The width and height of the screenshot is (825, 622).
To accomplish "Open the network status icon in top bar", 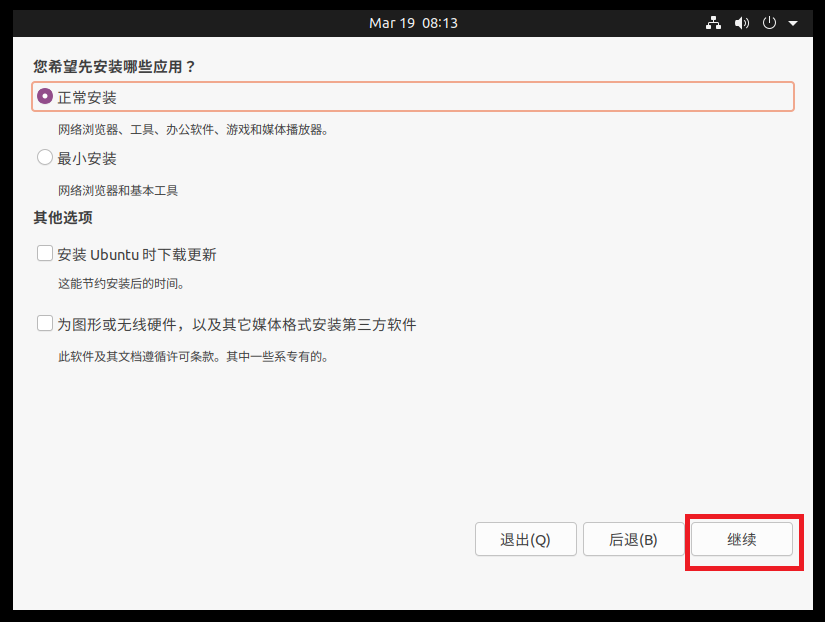I will [713, 23].
